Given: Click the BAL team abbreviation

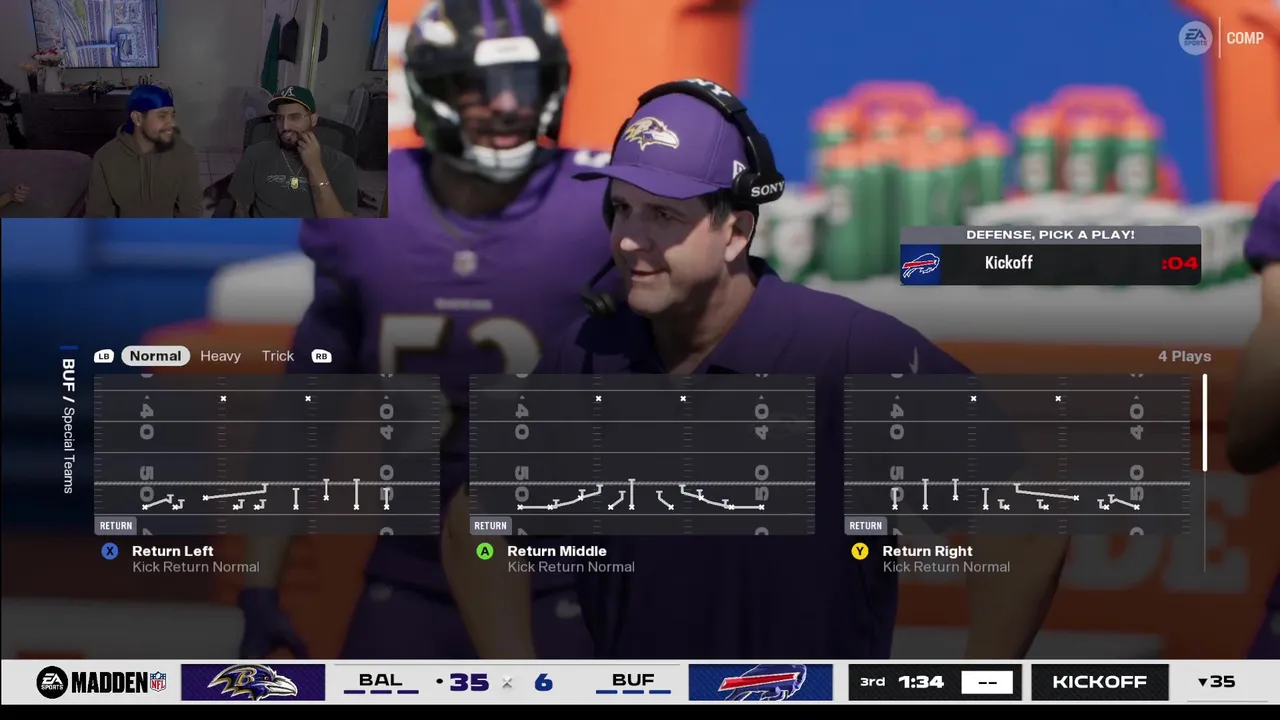Looking at the screenshot, I should [x=381, y=680].
